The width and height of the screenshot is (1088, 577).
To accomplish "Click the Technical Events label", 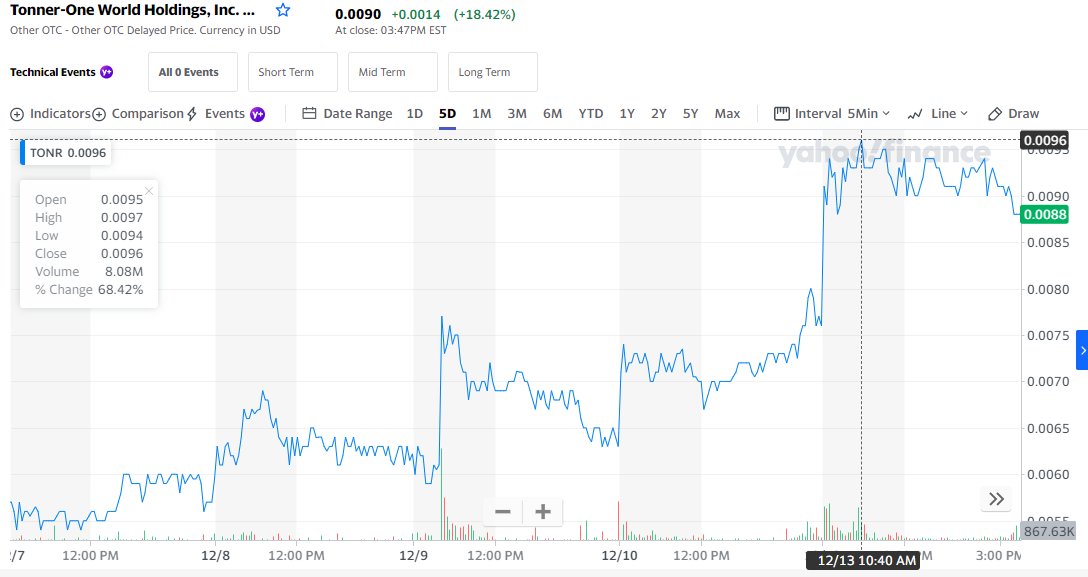I will coord(53,72).
